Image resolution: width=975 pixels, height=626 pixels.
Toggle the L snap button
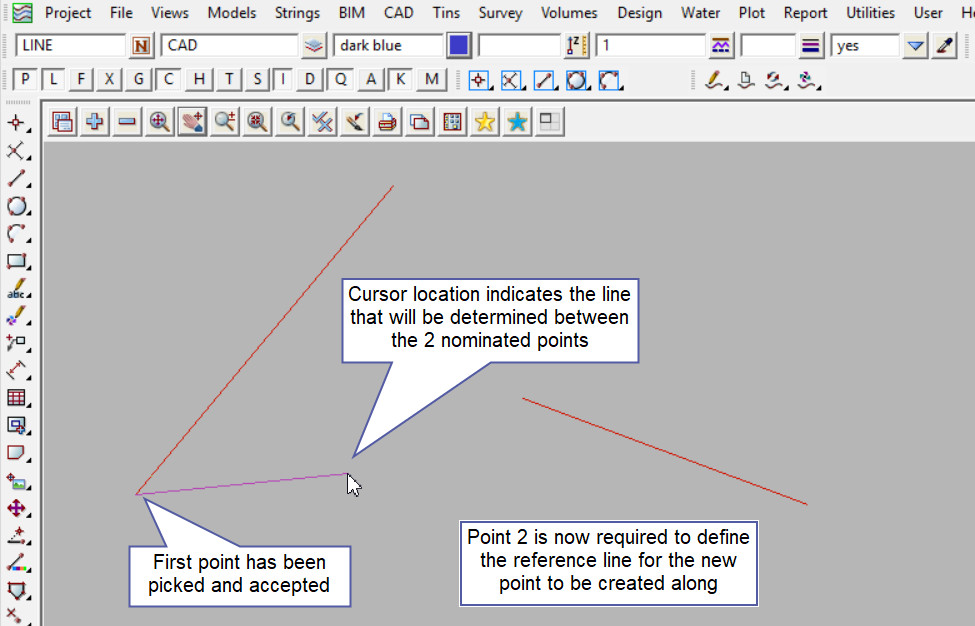[x=53, y=80]
